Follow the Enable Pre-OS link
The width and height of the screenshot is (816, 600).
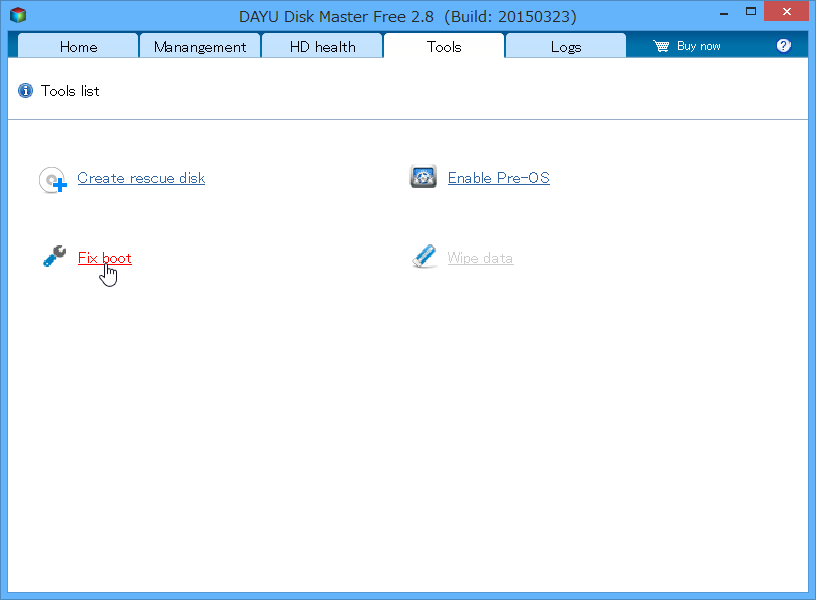[x=498, y=178]
